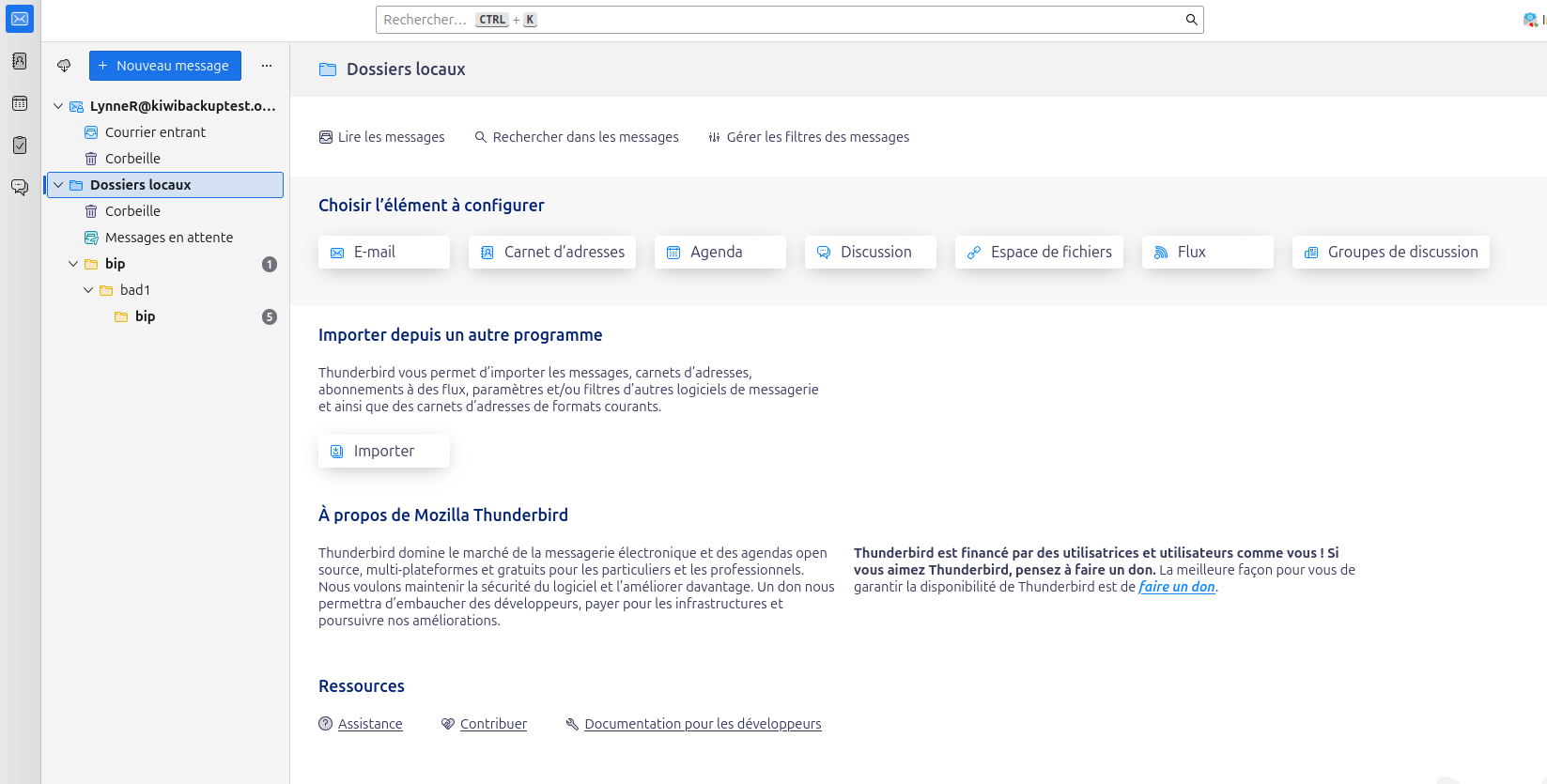The image size is (1547, 784).
Task: Focus the Rechercher search field
Action: [789, 20]
